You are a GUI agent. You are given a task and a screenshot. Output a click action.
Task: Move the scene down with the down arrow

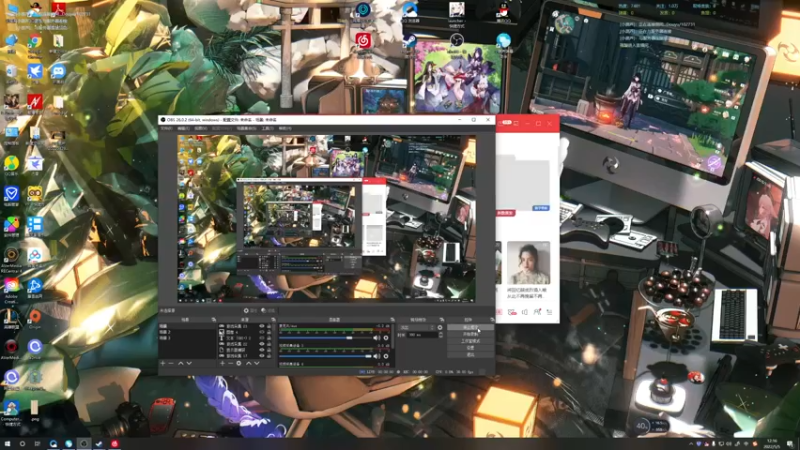click(x=189, y=363)
